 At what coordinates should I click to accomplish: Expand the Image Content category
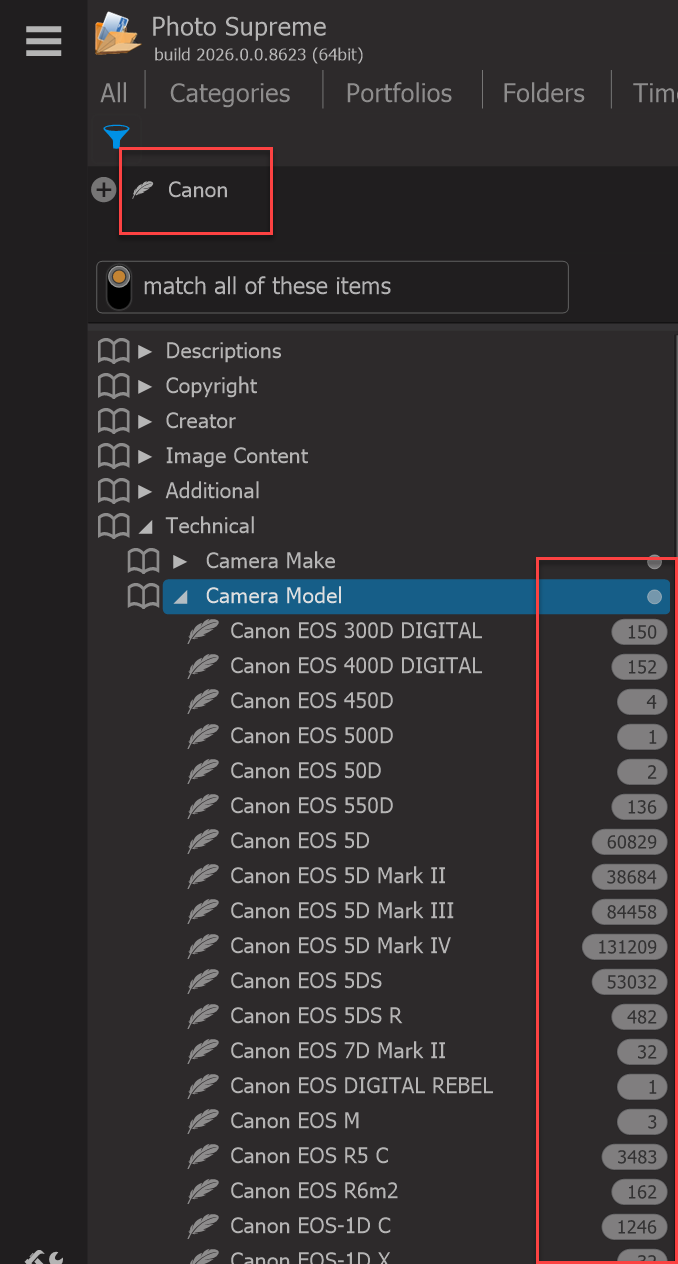tap(145, 456)
